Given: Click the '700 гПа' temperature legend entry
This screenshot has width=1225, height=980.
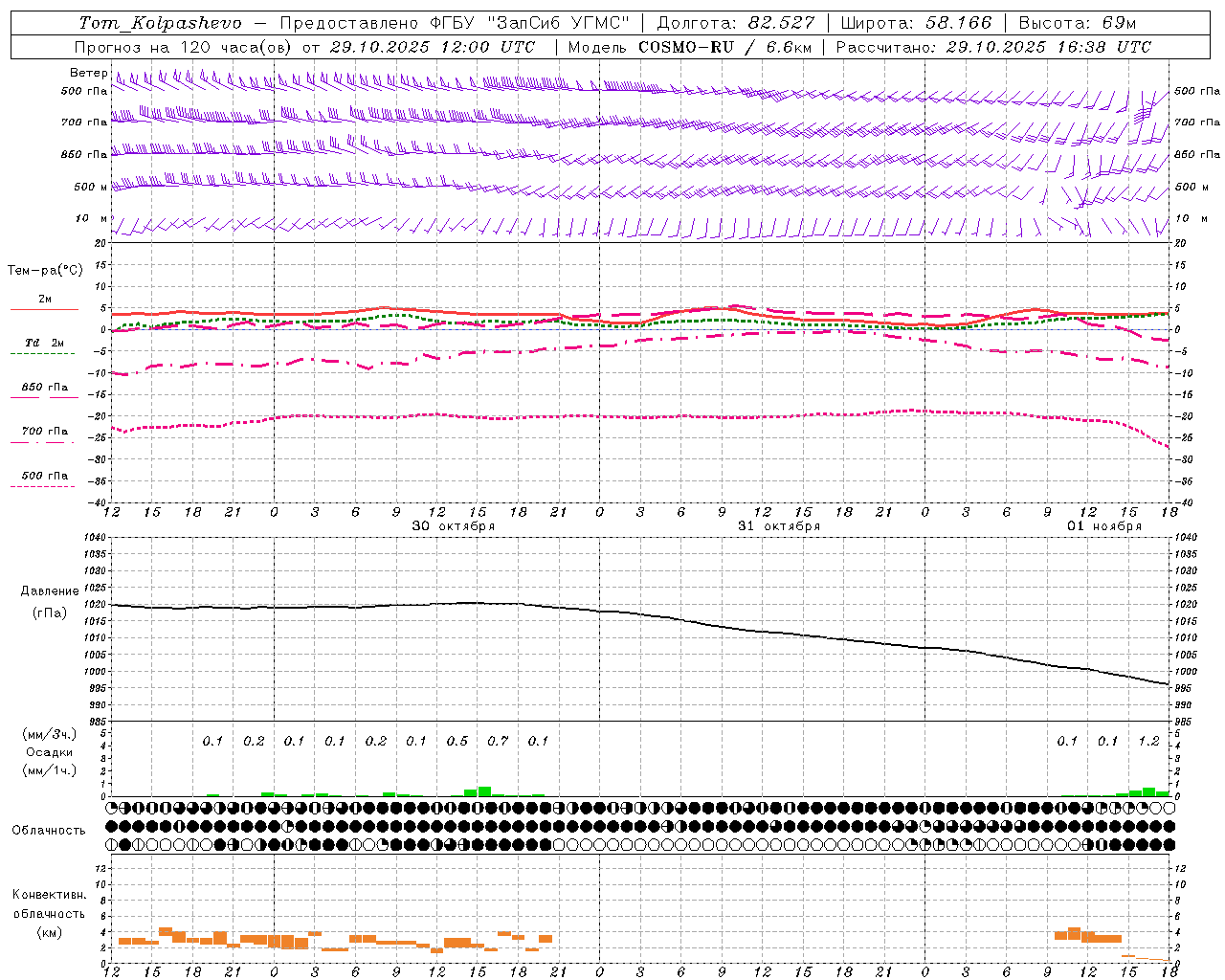Looking at the screenshot, I should [45, 432].
